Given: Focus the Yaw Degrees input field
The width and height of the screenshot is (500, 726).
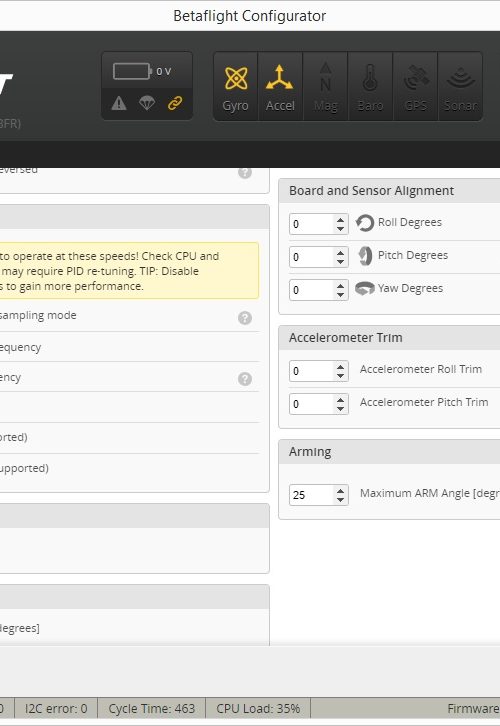Looking at the screenshot, I should click(319, 290).
